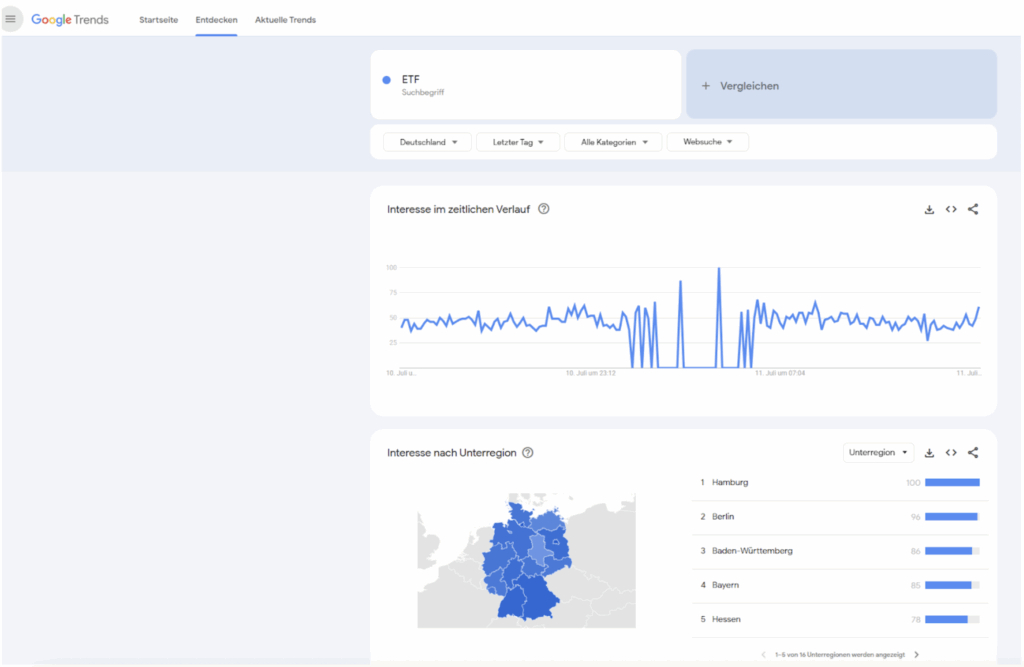Embed the Interesse im zeitlichen Verlauf chart

point(951,209)
